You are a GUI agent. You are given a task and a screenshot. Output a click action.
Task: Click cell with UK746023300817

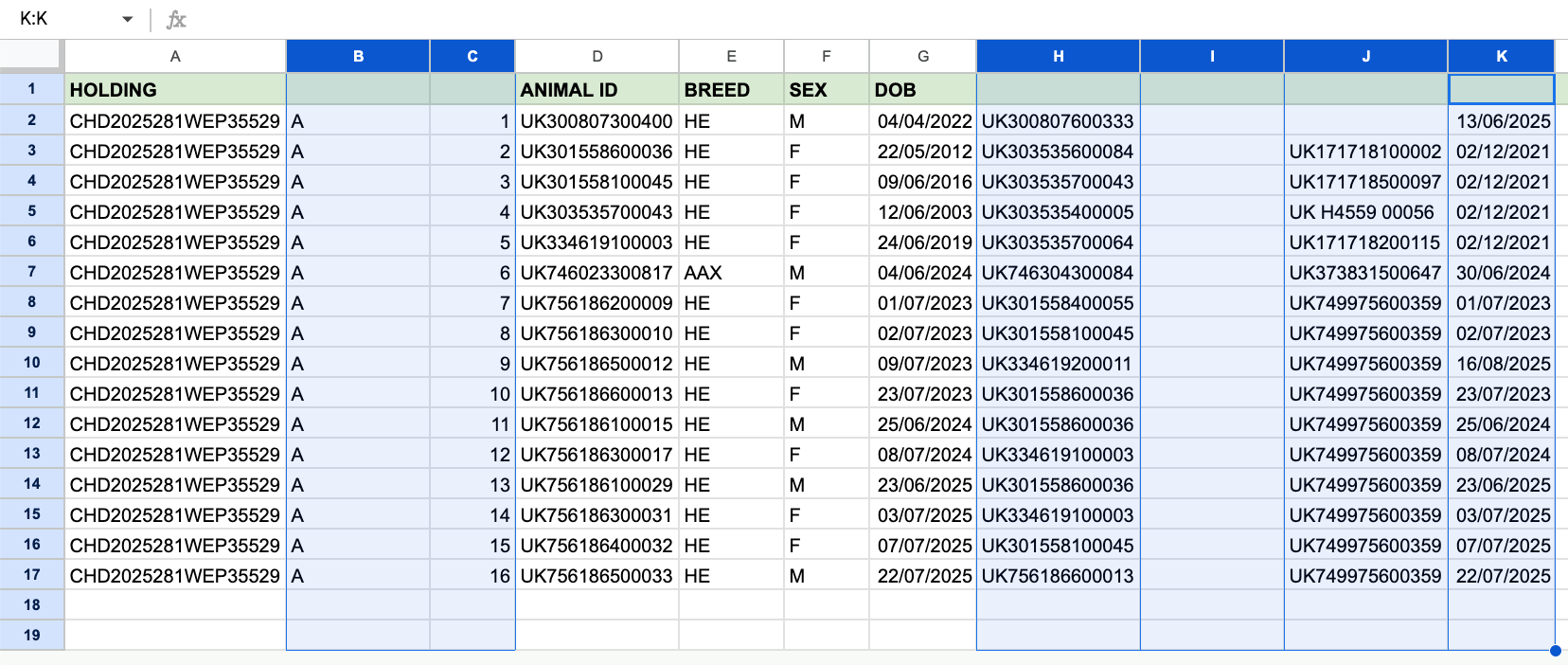point(597,272)
